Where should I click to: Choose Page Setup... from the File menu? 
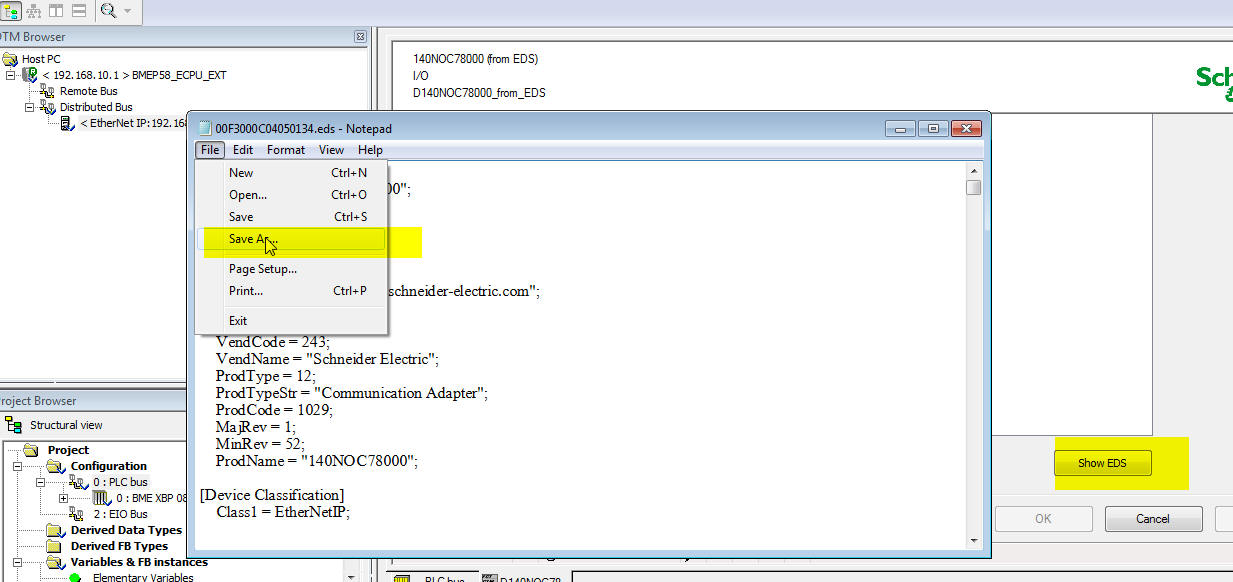pyautogui.click(x=291, y=269)
